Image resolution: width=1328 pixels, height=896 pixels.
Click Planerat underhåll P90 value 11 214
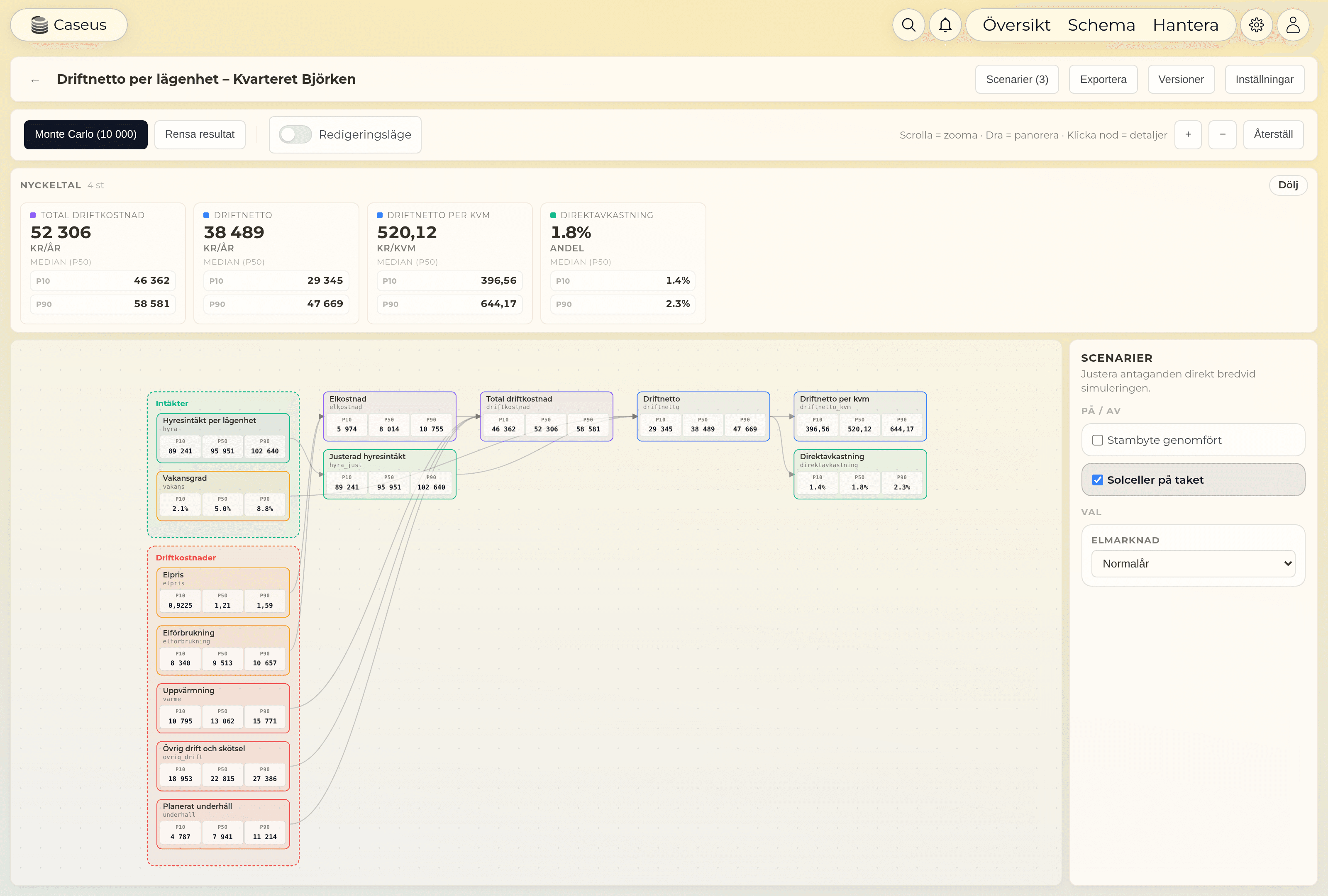265,837
